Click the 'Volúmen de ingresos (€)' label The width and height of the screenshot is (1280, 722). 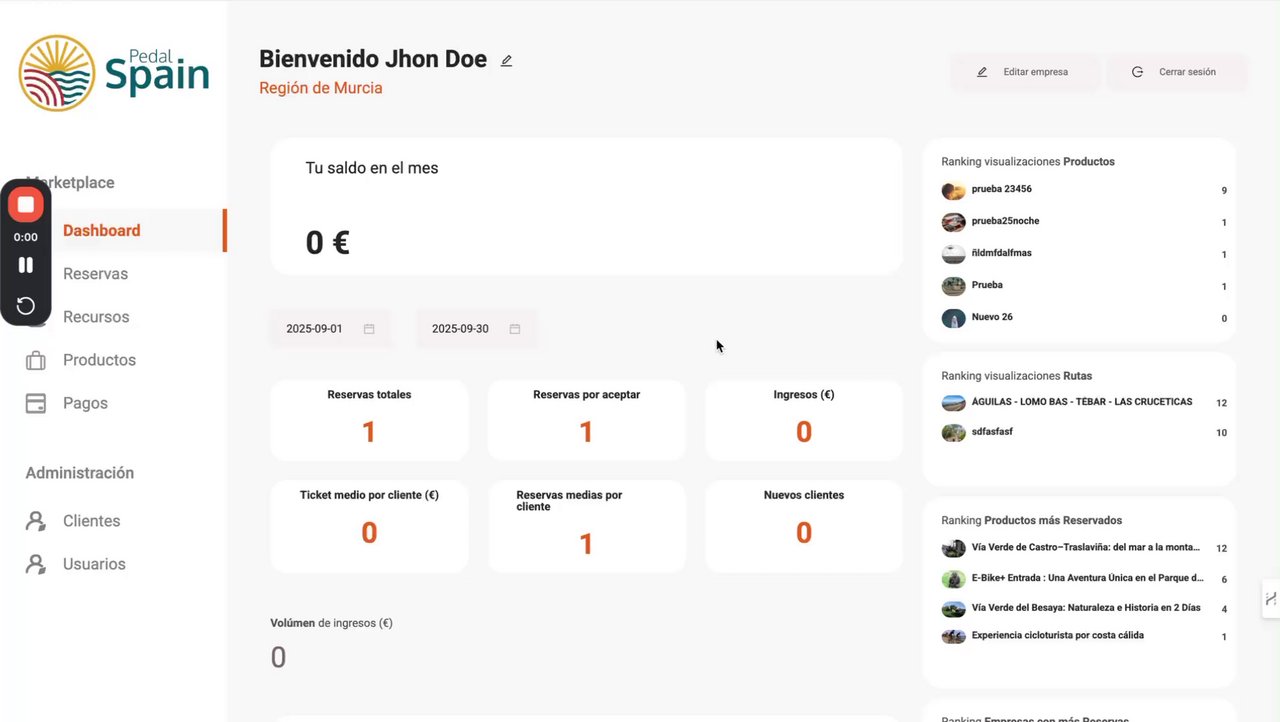tap(331, 623)
